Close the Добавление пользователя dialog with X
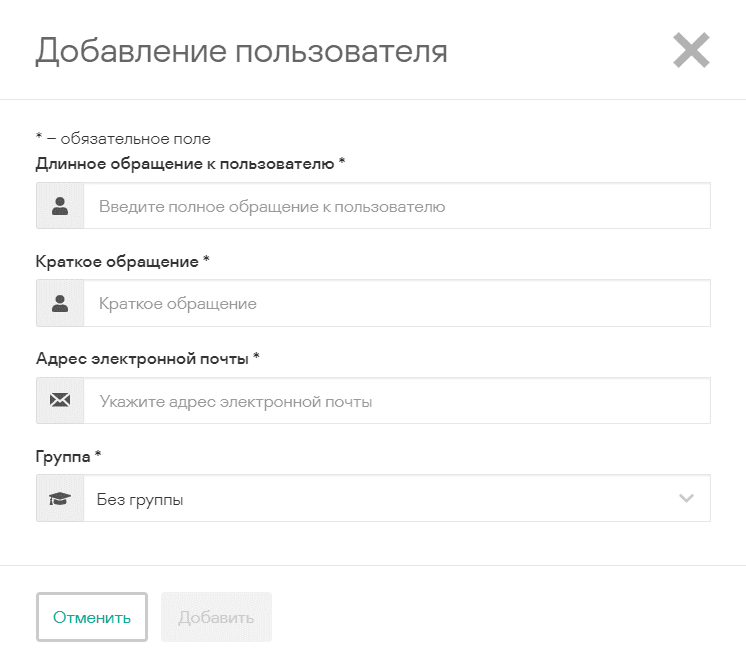The image size is (746, 665). click(x=691, y=50)
